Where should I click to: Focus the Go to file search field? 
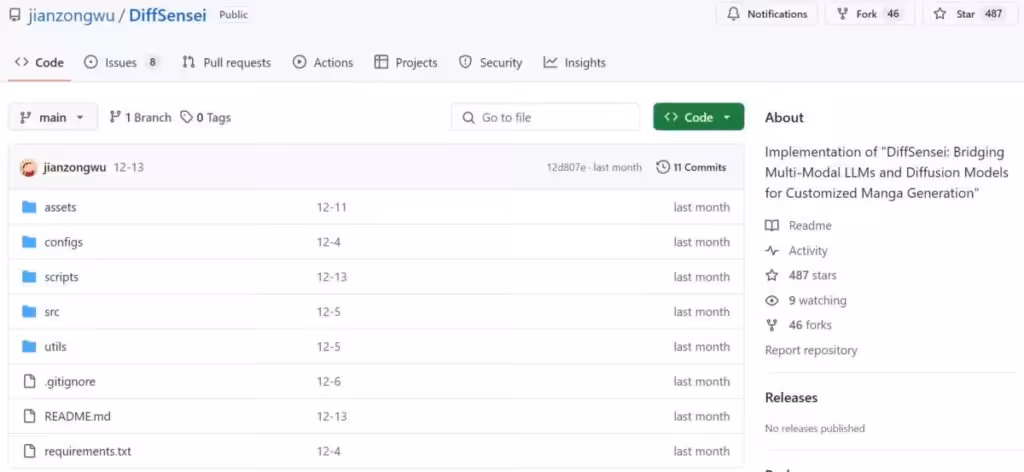[545, 117]
